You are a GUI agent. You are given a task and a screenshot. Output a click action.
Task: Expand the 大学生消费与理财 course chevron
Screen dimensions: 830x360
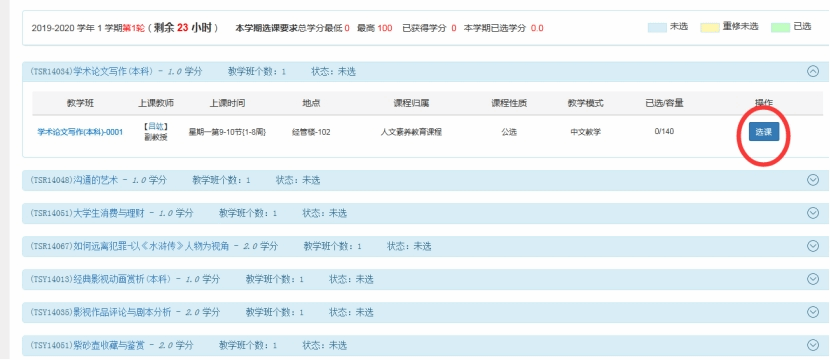coord(814,213)
